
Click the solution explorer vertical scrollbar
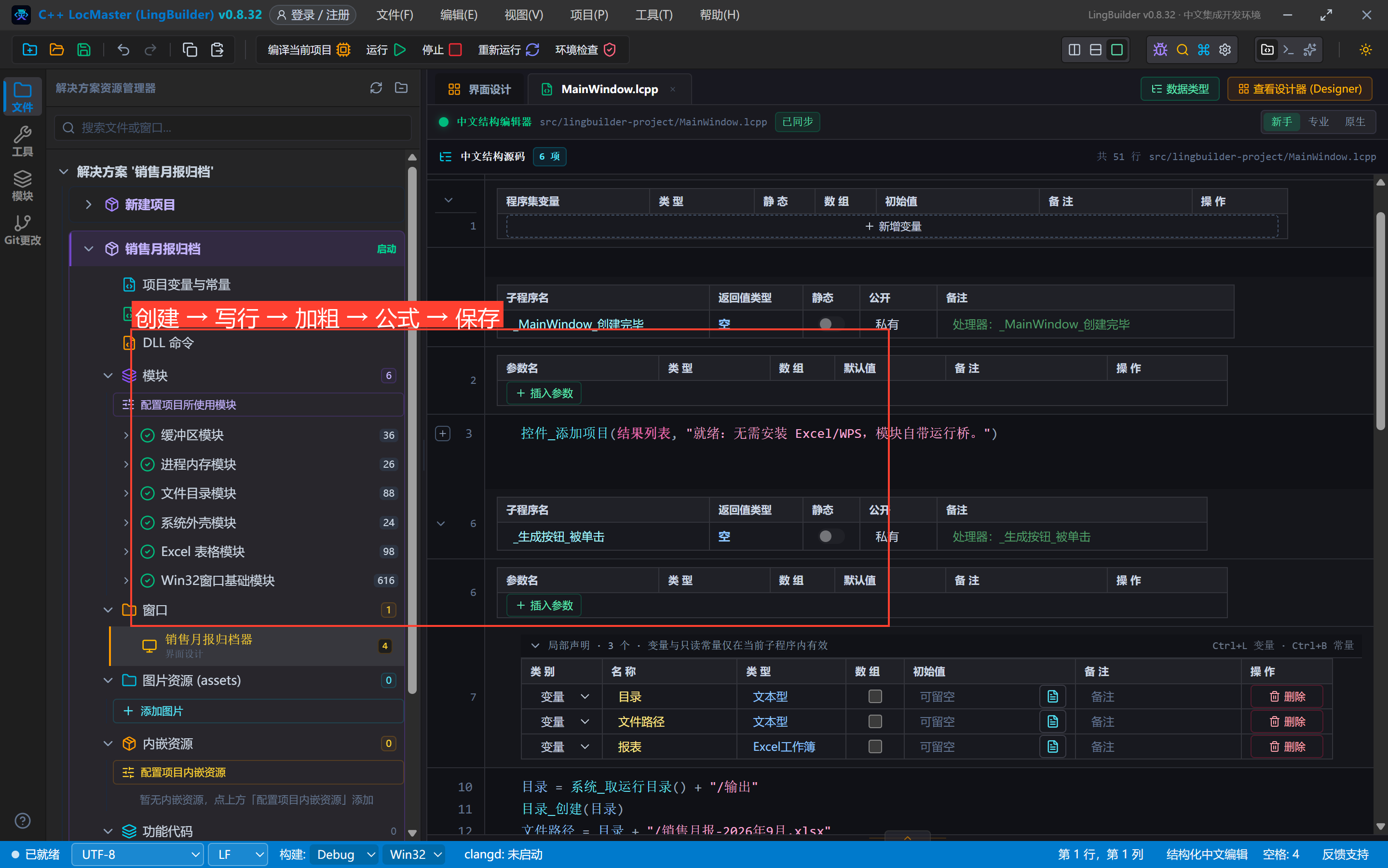pos(411,431)
